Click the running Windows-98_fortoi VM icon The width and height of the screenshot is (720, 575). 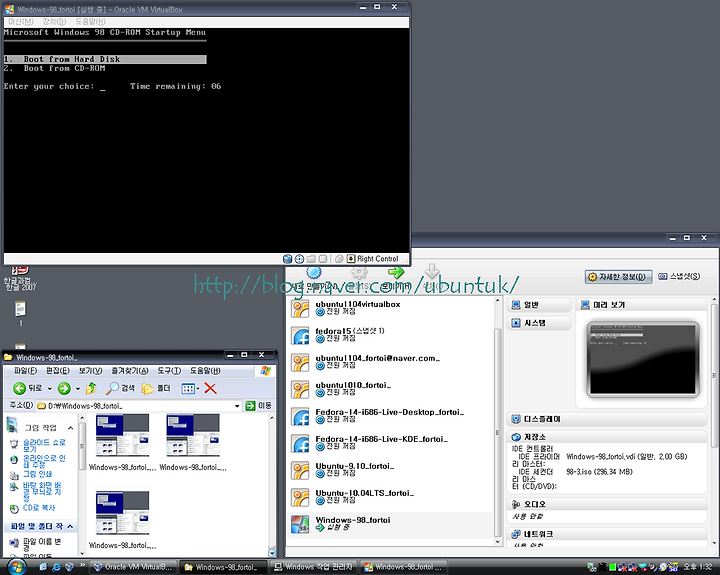300,524
